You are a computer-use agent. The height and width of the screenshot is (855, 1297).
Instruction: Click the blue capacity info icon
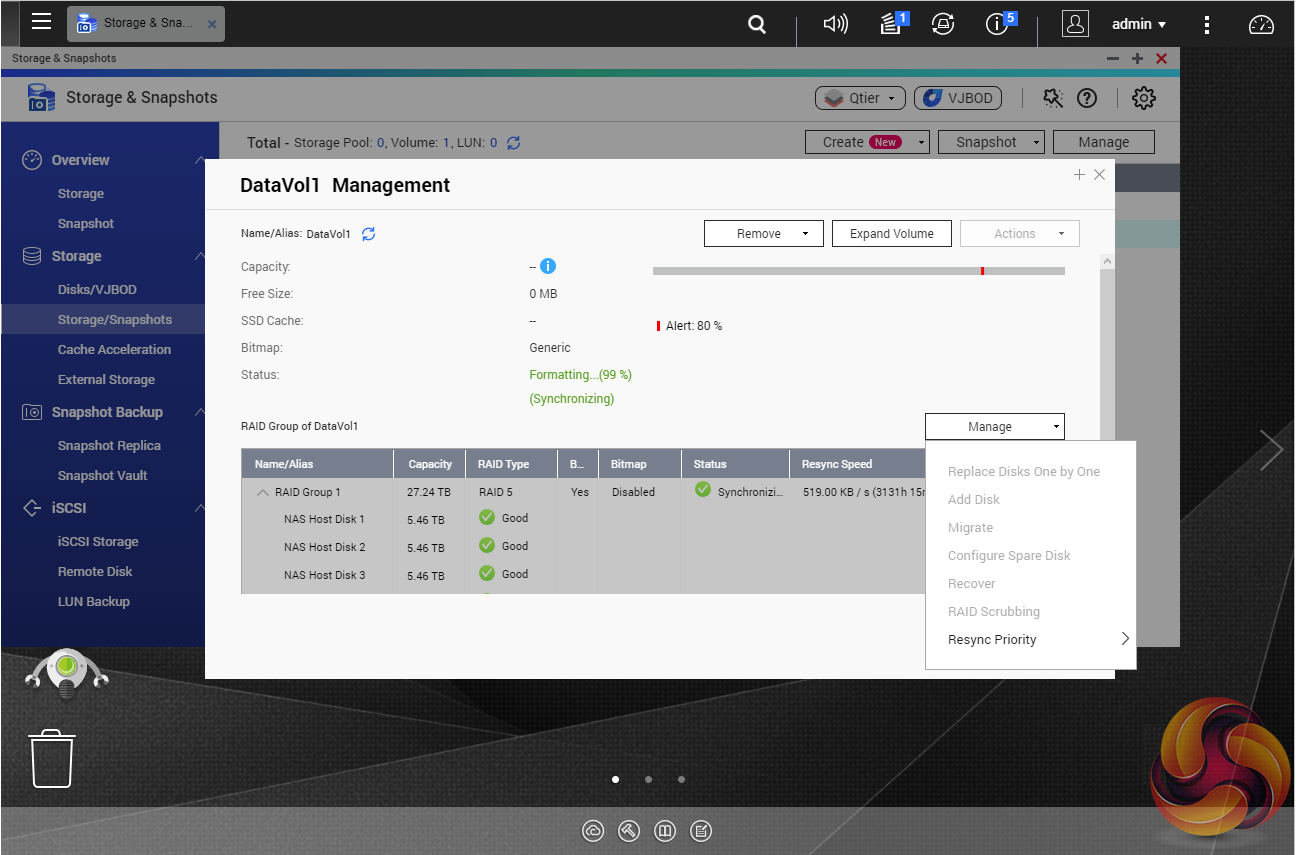click(x=548, y=266)
